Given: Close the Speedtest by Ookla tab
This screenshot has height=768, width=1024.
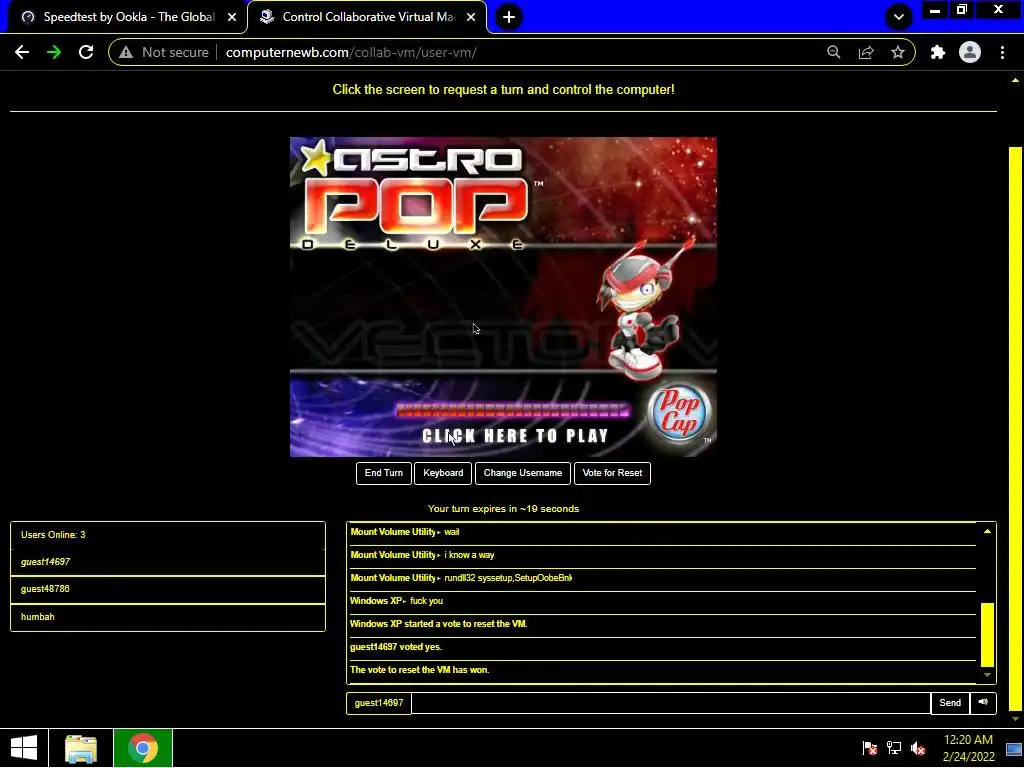Looking at the screenshot, I should pos(232,17).
